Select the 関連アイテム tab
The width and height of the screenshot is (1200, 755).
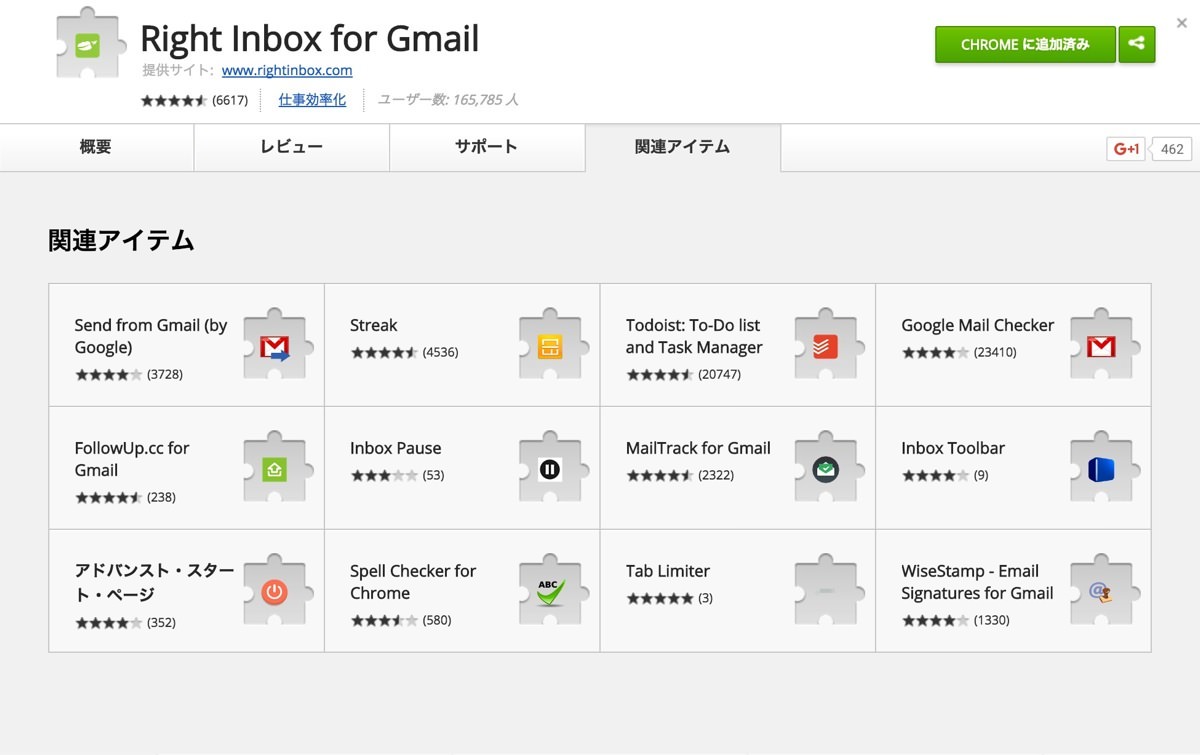[683, 147]
